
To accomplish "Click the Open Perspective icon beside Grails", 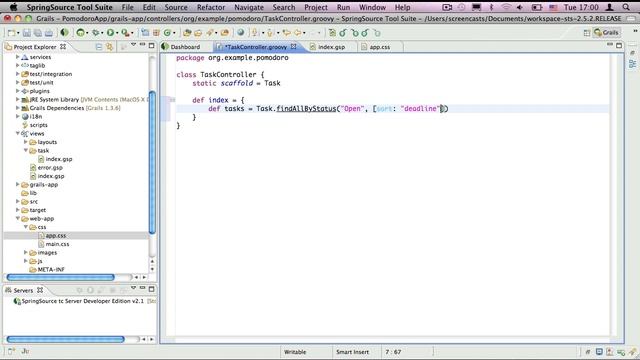I will coord(587,33).
